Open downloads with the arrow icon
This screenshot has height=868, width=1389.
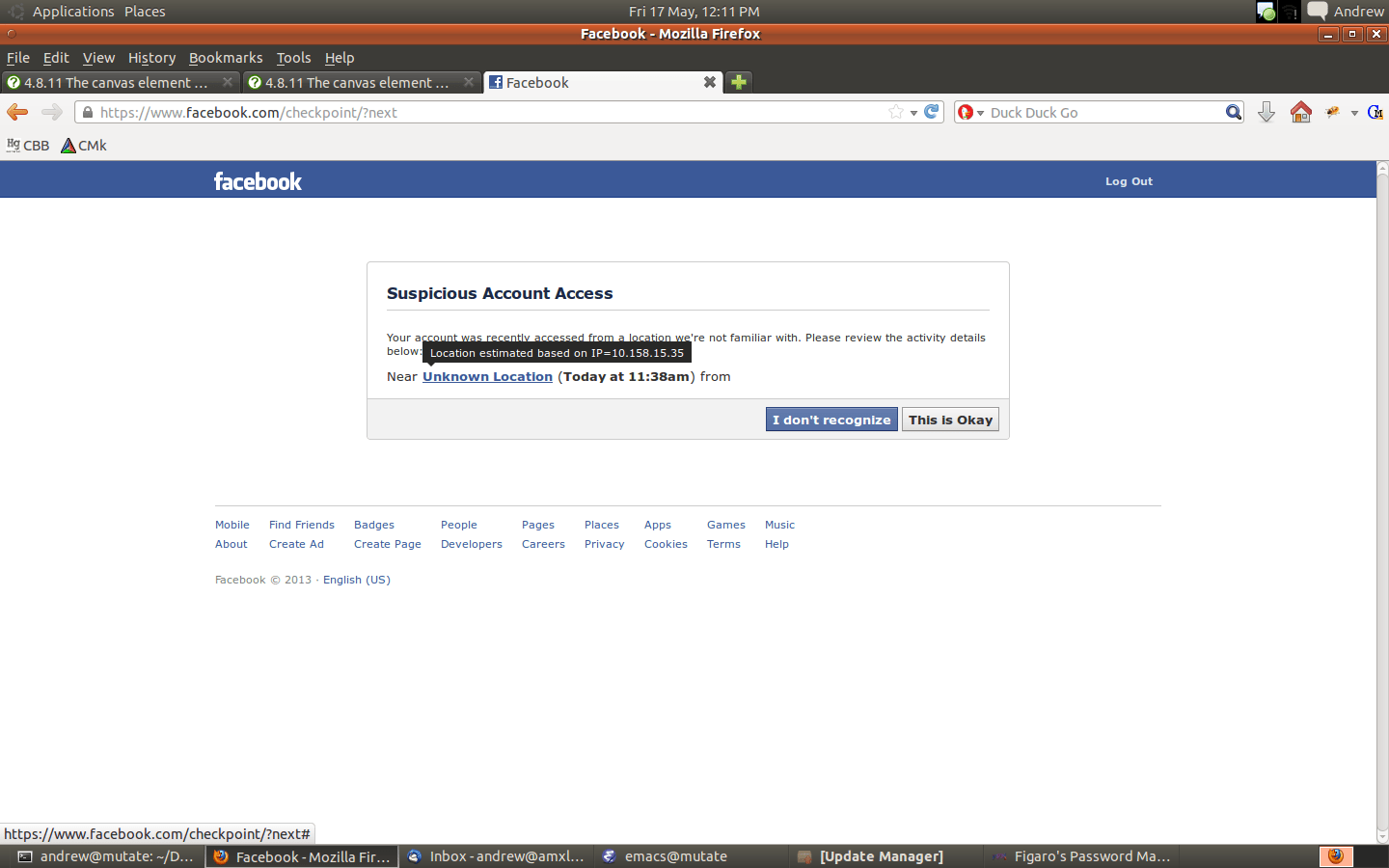coord(1266,112)
